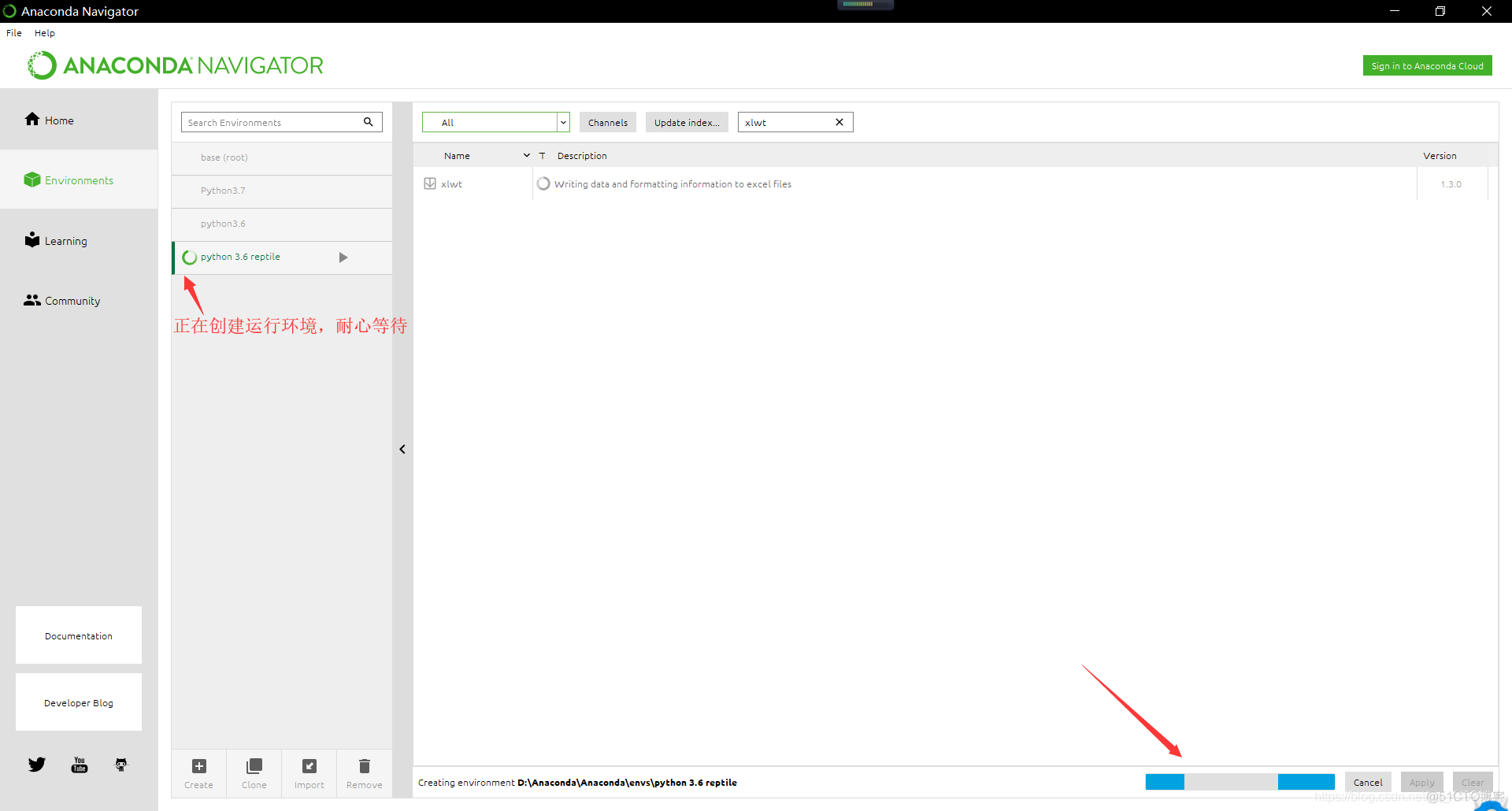Run python 3.6 reptile play arrow

[343, 257]
